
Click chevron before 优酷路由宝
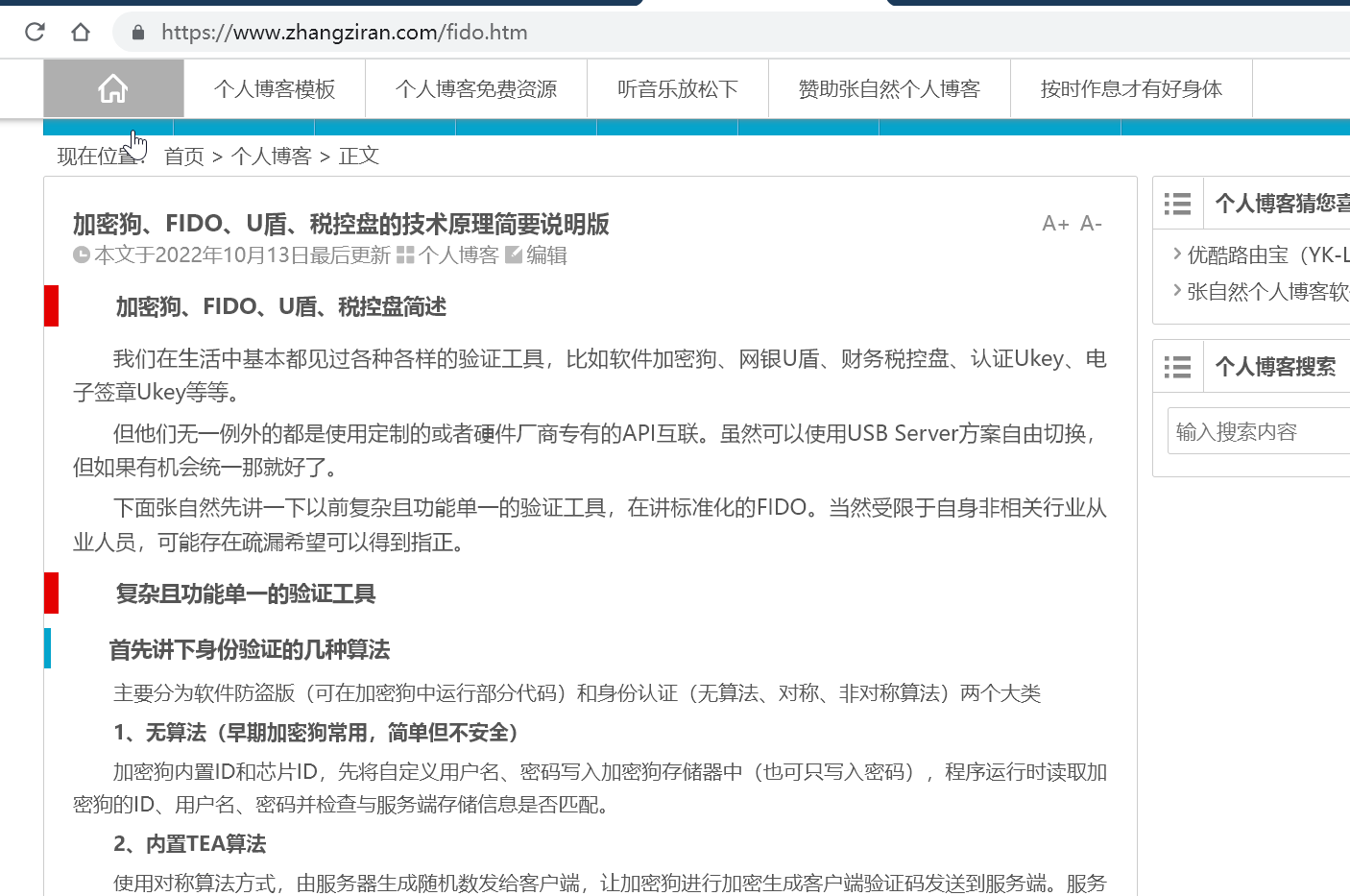pyautogui.click(x=1177, y=254)
